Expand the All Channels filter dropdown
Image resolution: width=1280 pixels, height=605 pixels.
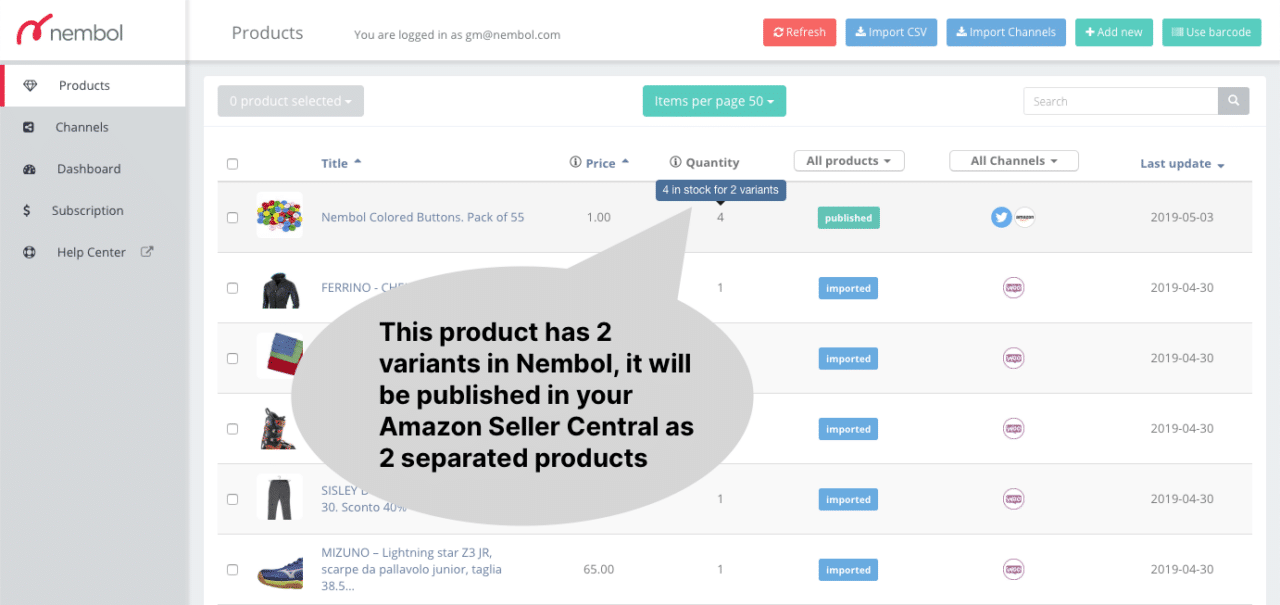tap(1013, 160)
